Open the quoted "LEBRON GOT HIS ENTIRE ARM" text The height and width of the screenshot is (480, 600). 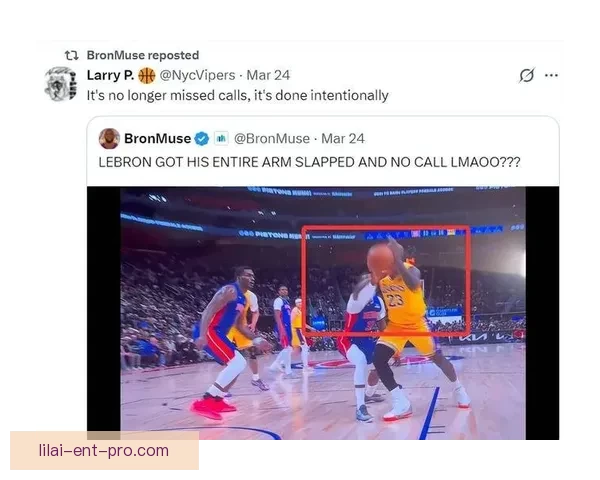coord(309,162)
